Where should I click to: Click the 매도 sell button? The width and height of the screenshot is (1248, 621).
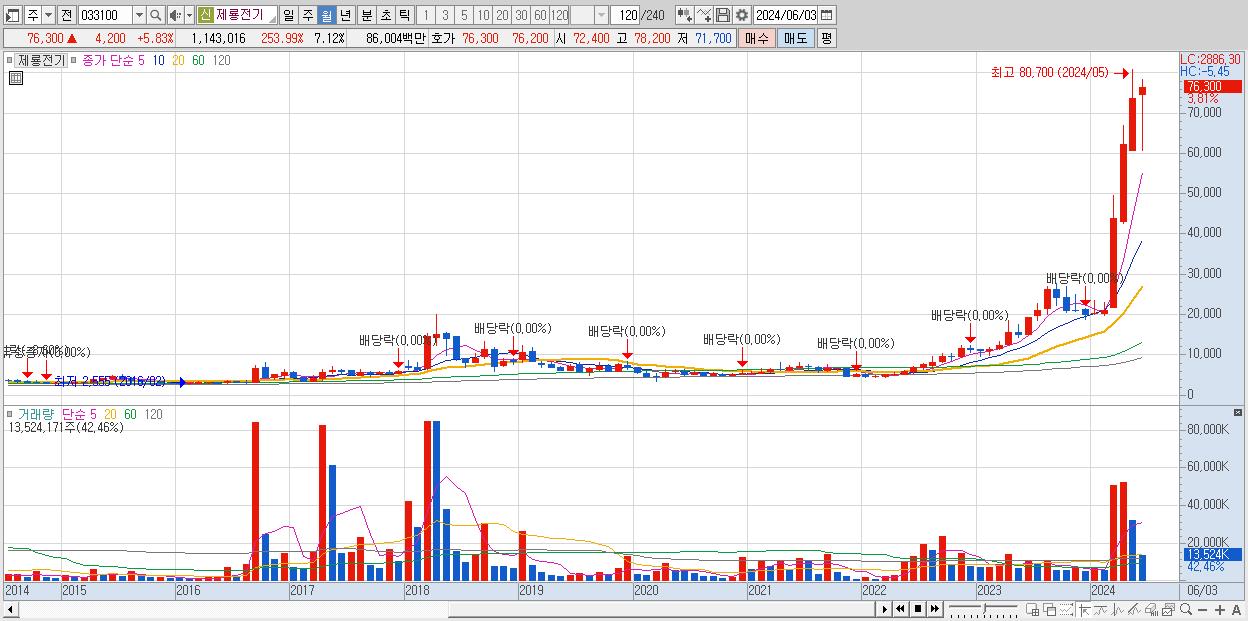pyautogui.click(x=795, y=38)
